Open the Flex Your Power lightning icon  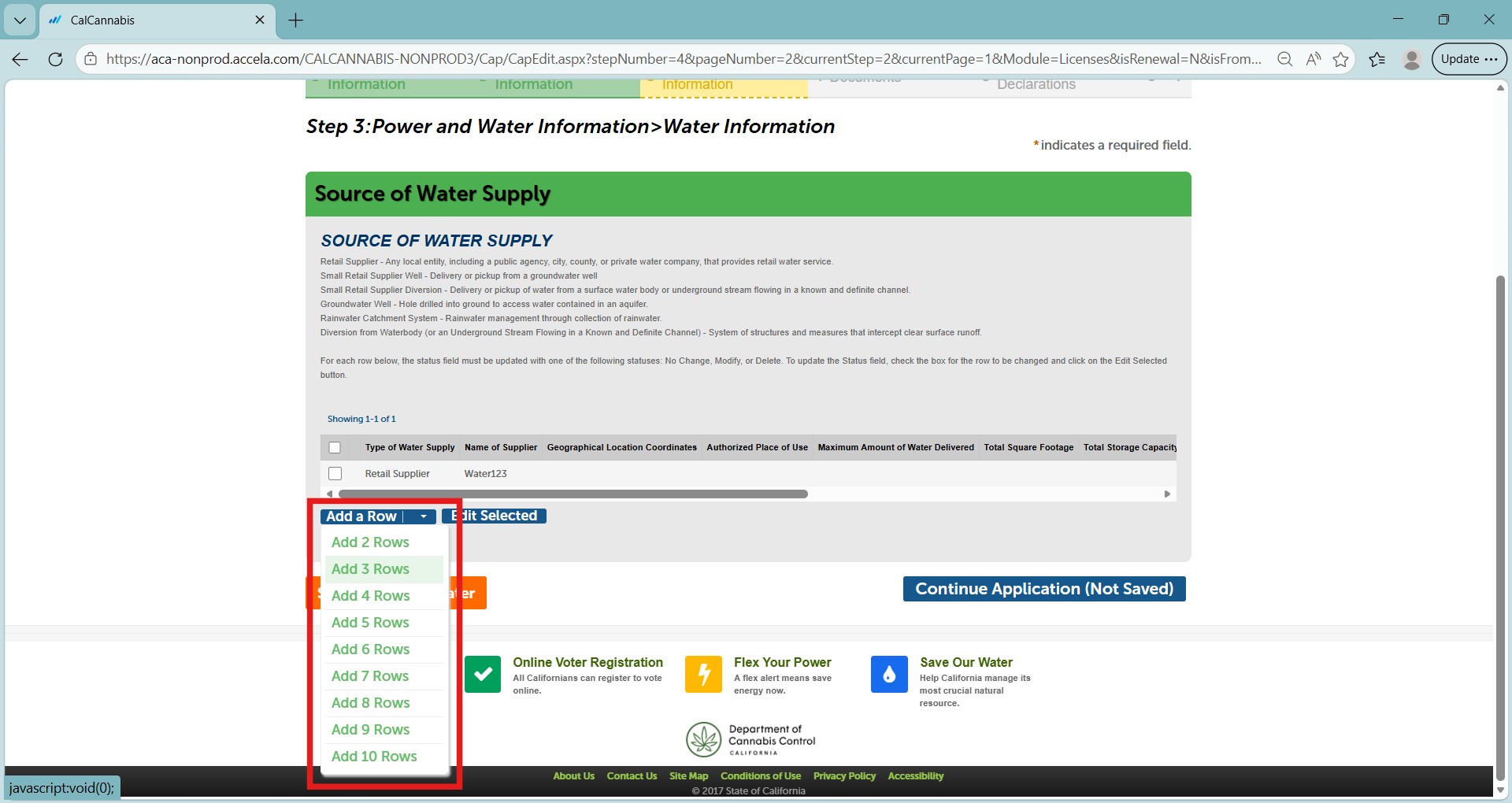[x=703, y=674]
